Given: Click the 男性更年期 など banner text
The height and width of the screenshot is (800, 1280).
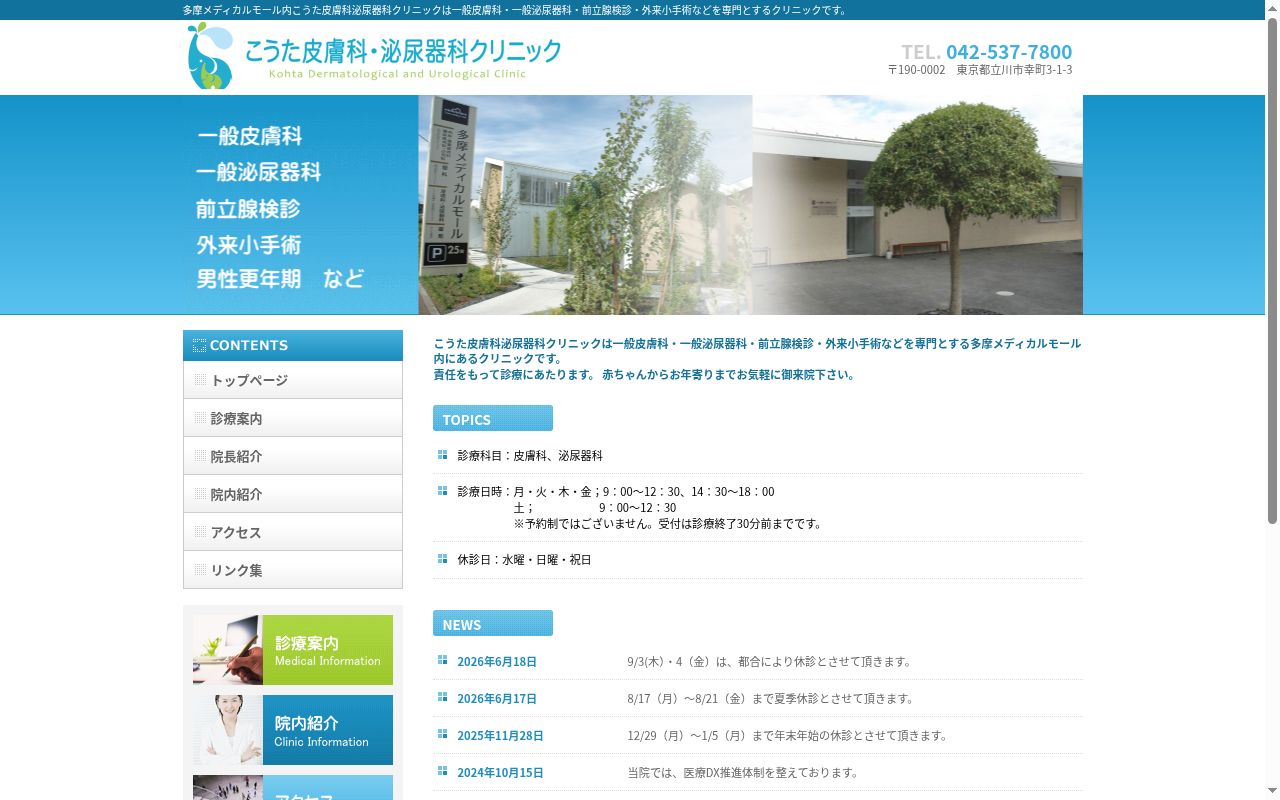Looking at the screenshot, I should [280, 279].
